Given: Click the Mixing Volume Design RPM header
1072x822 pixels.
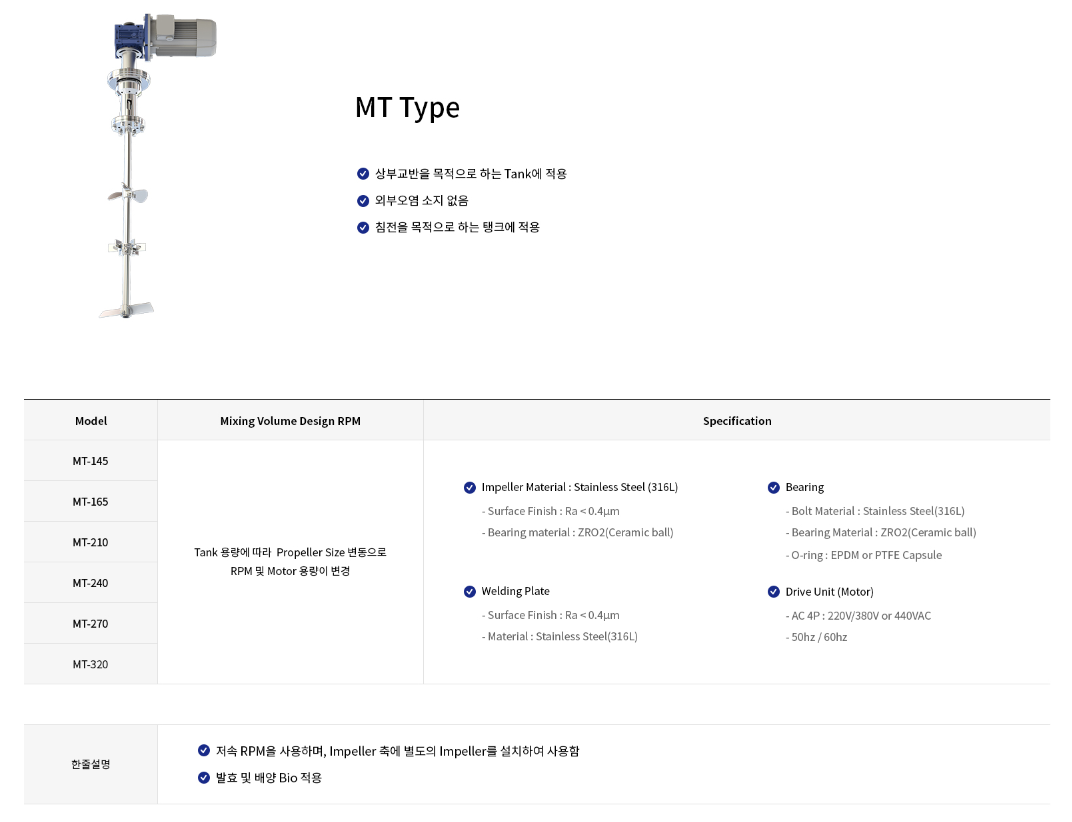Looking at the screenshot, I should (x=290, y=421).
